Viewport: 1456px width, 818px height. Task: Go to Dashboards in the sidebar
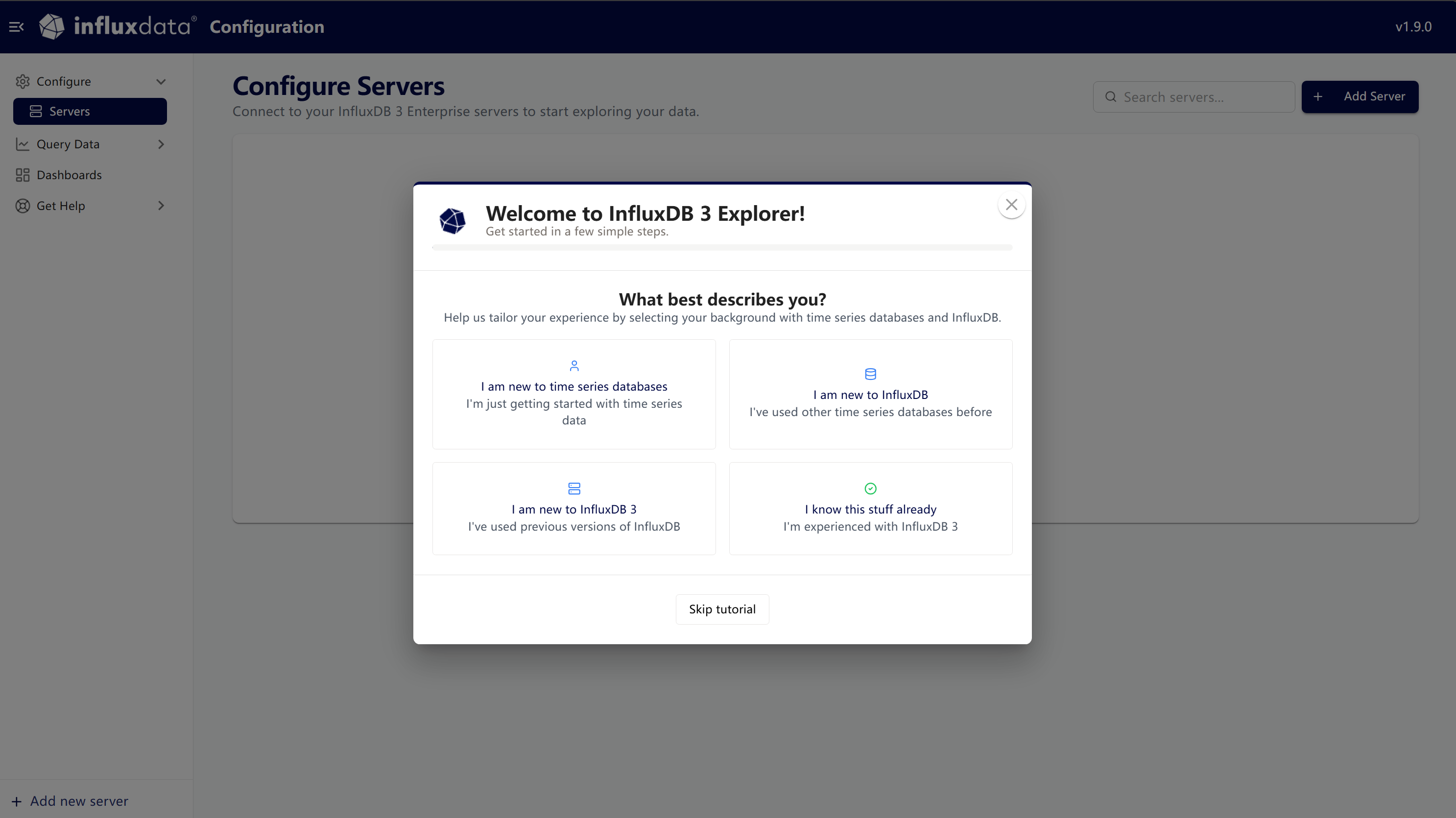click(x=91, y=175)
